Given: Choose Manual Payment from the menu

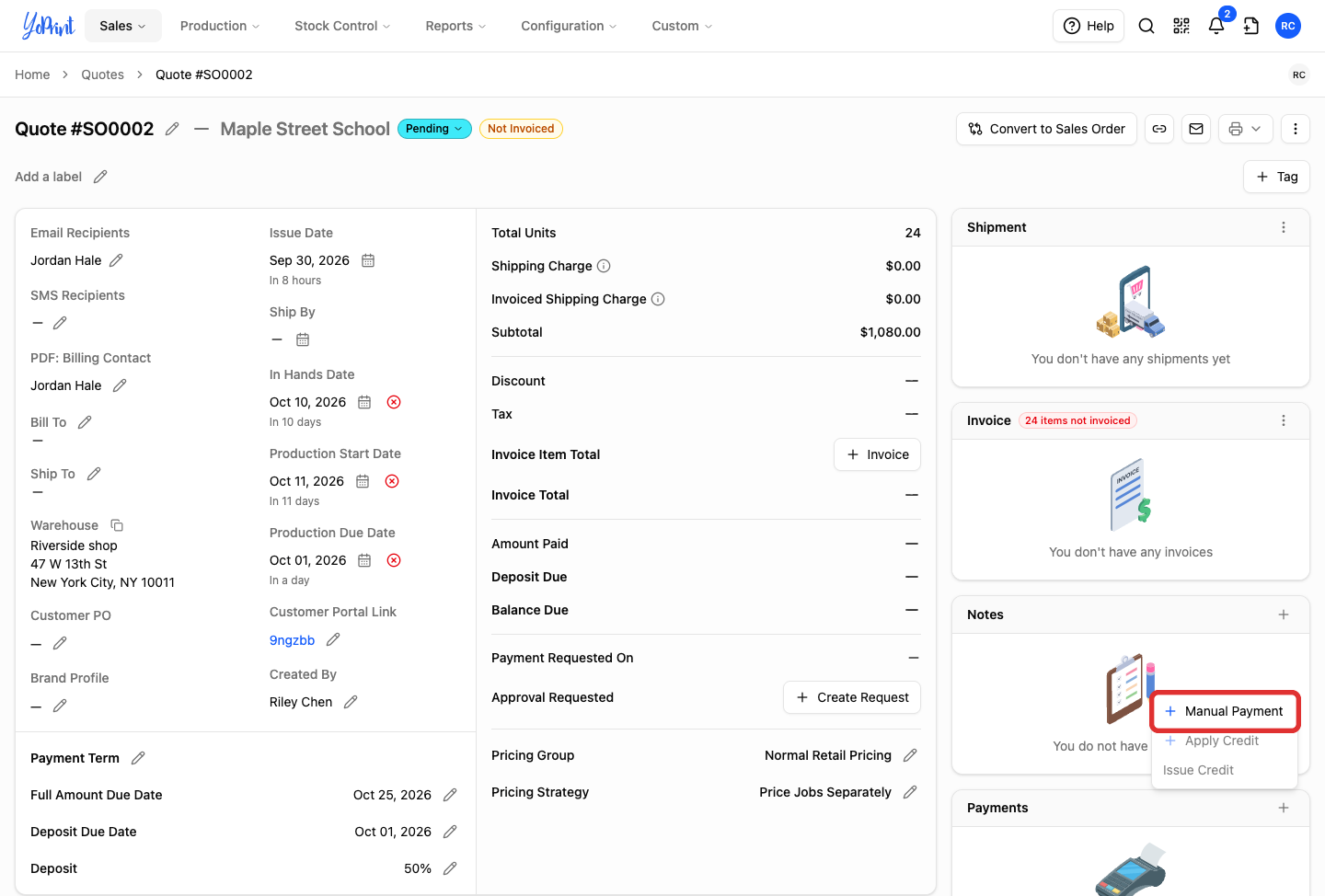Looking at the screenshot, I should [1225, 711].
